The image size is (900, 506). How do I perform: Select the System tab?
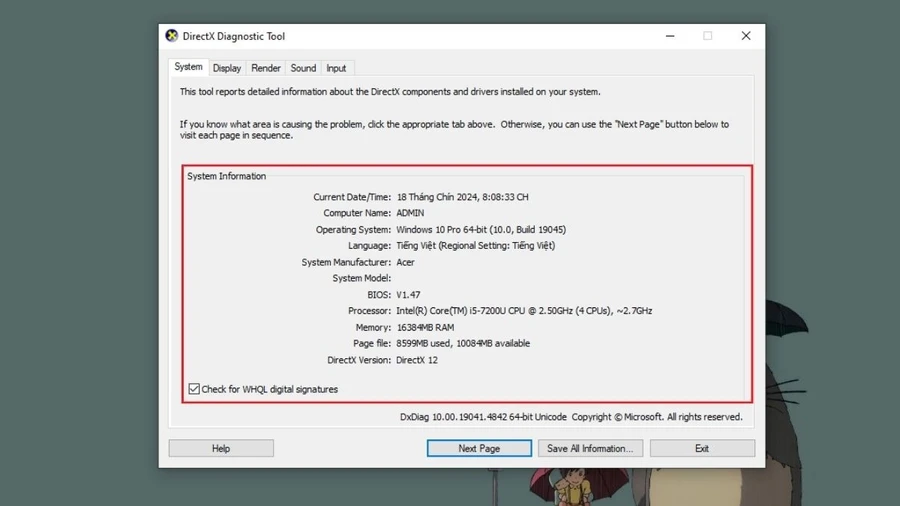pyautogui.click(x=188, y=67)
